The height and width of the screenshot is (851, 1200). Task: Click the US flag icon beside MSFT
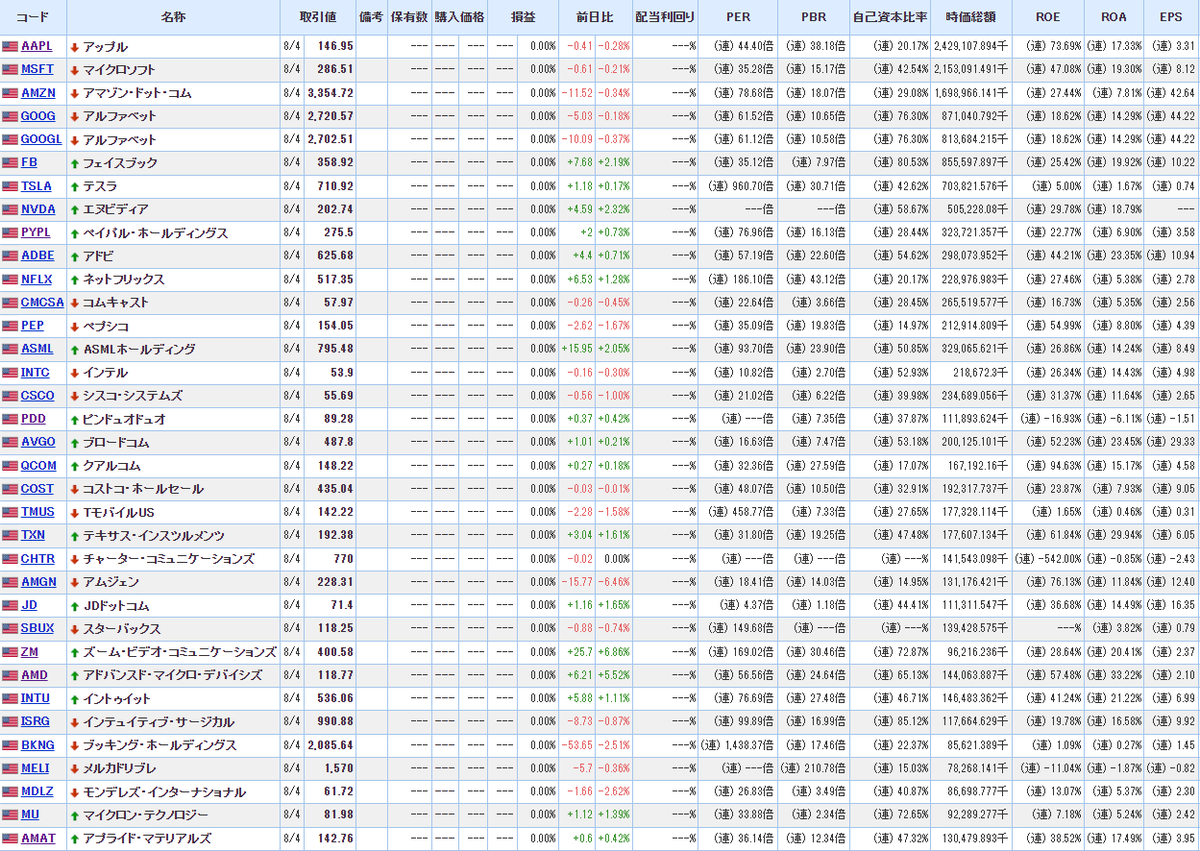click(x=10, y=69)
